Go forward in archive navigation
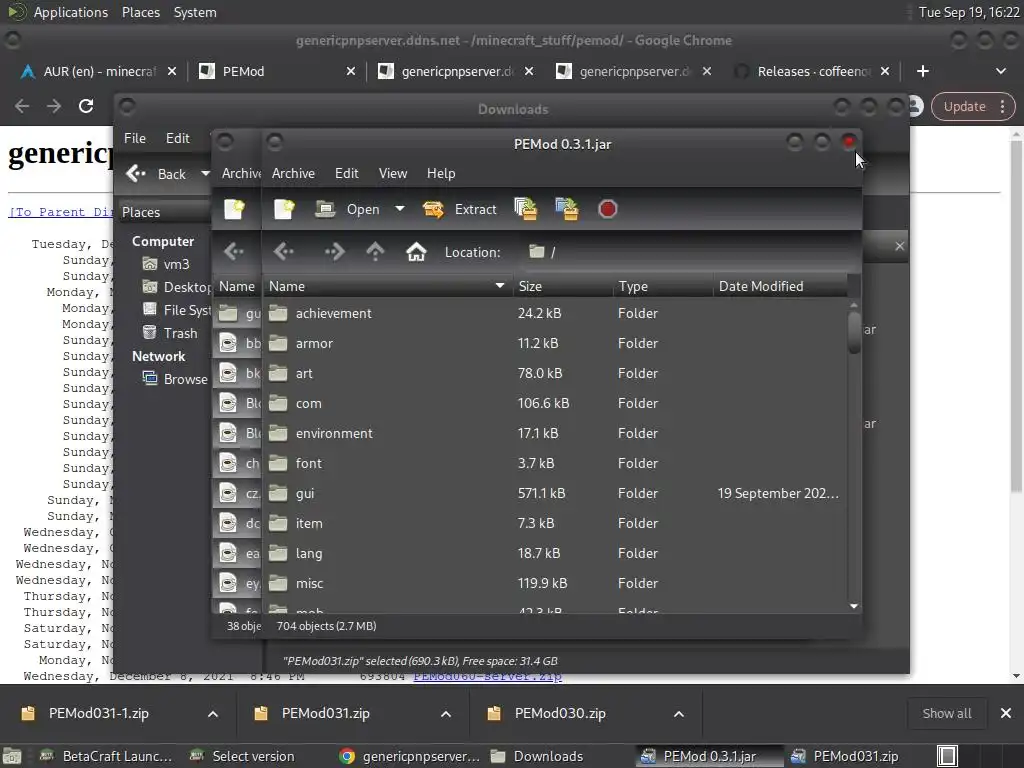 [334, 251]
